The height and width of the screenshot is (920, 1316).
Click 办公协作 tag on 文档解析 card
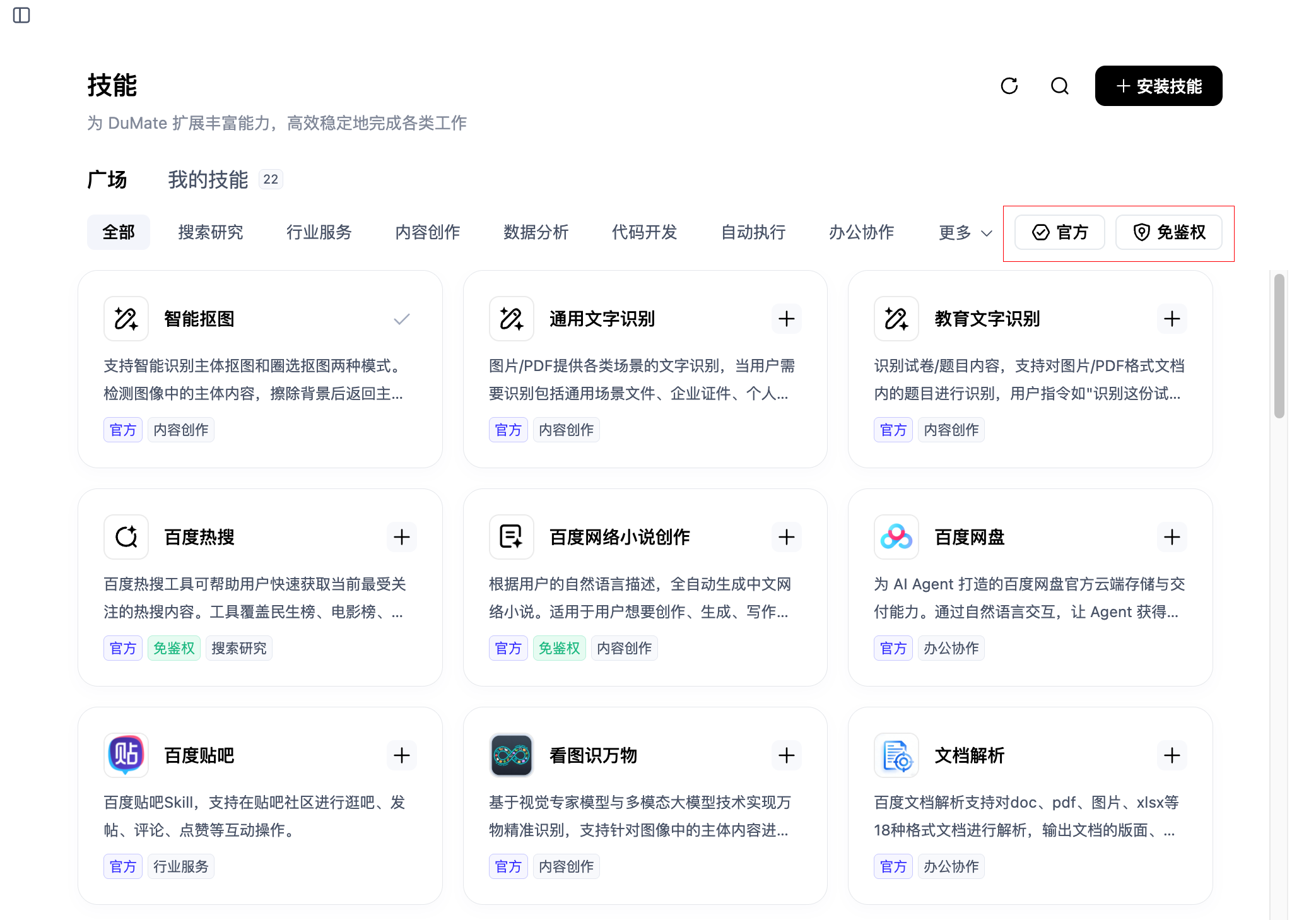coord(951,866)
